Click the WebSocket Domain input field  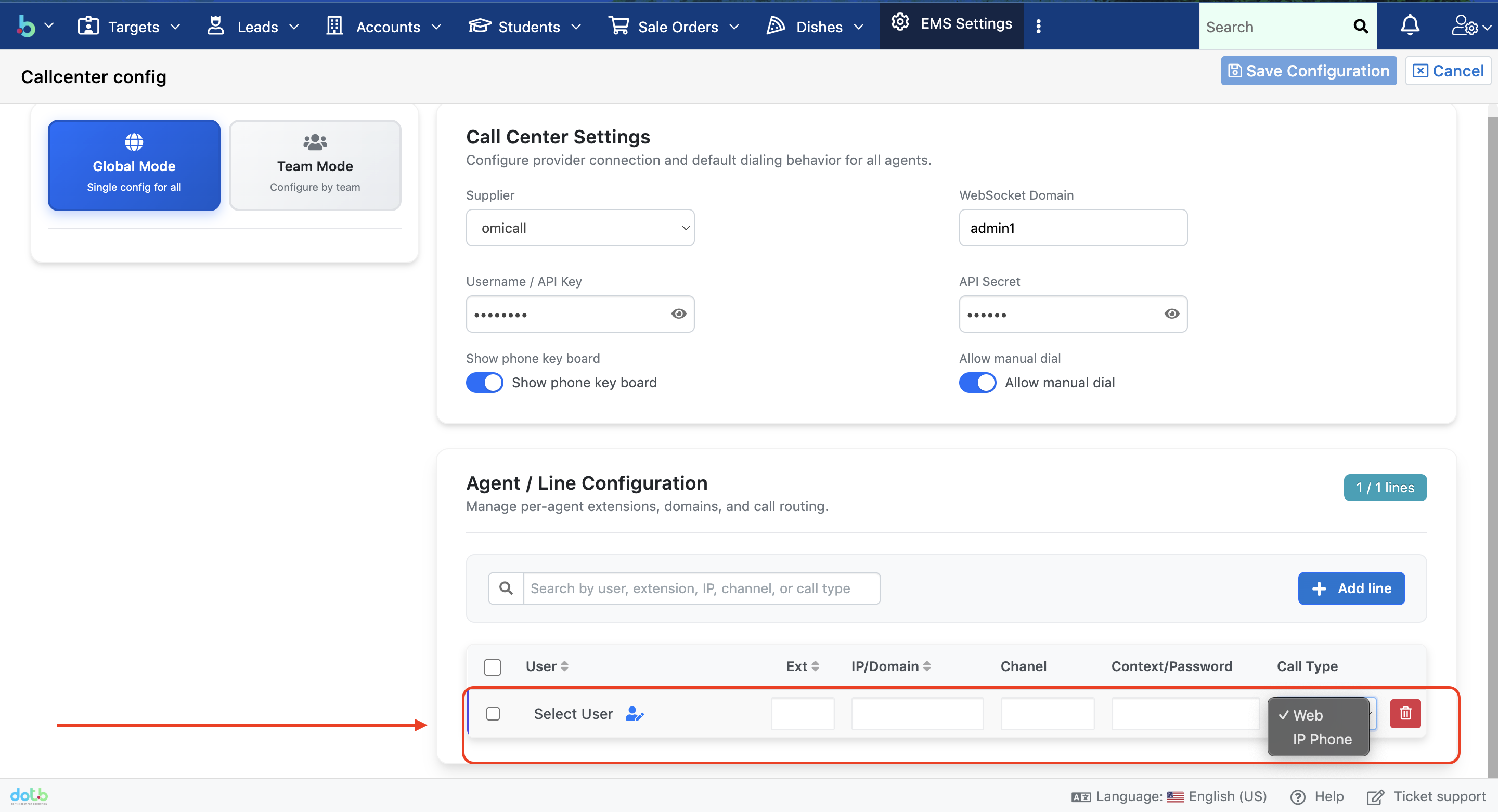1073,228
